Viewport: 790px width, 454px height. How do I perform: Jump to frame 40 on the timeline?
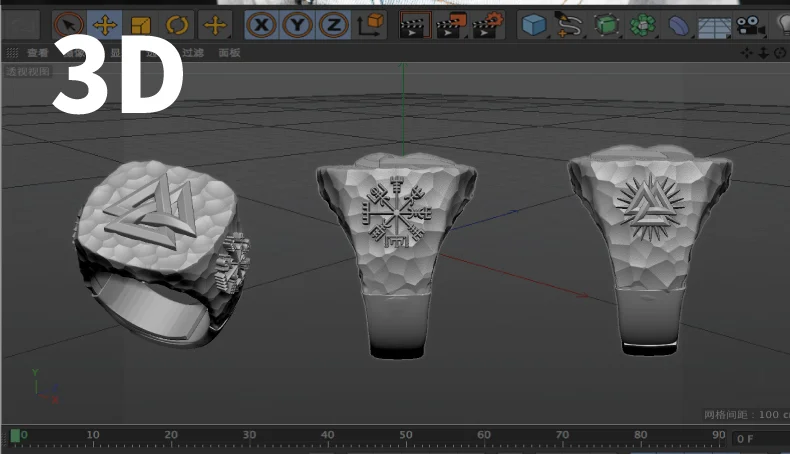pyautogui.click(x=327, y=435)
